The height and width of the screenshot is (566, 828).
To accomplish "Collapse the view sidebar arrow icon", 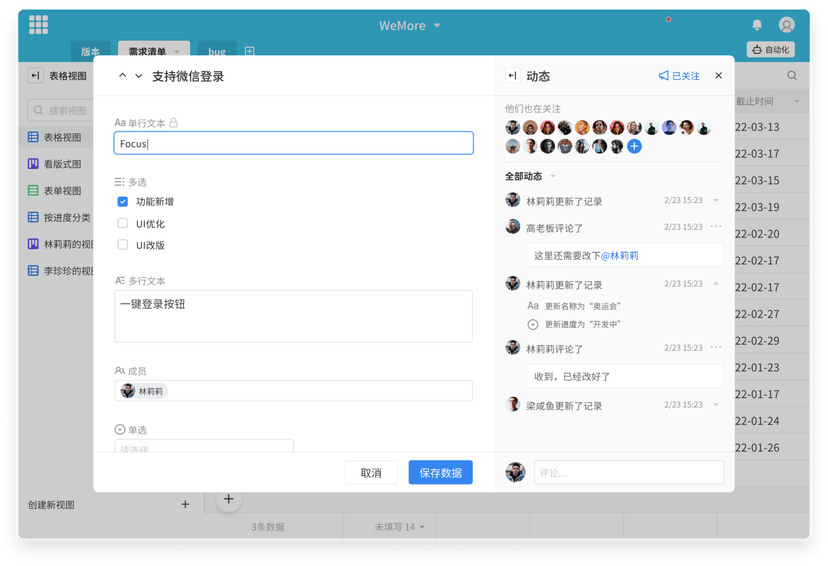I will coord(35,76).
